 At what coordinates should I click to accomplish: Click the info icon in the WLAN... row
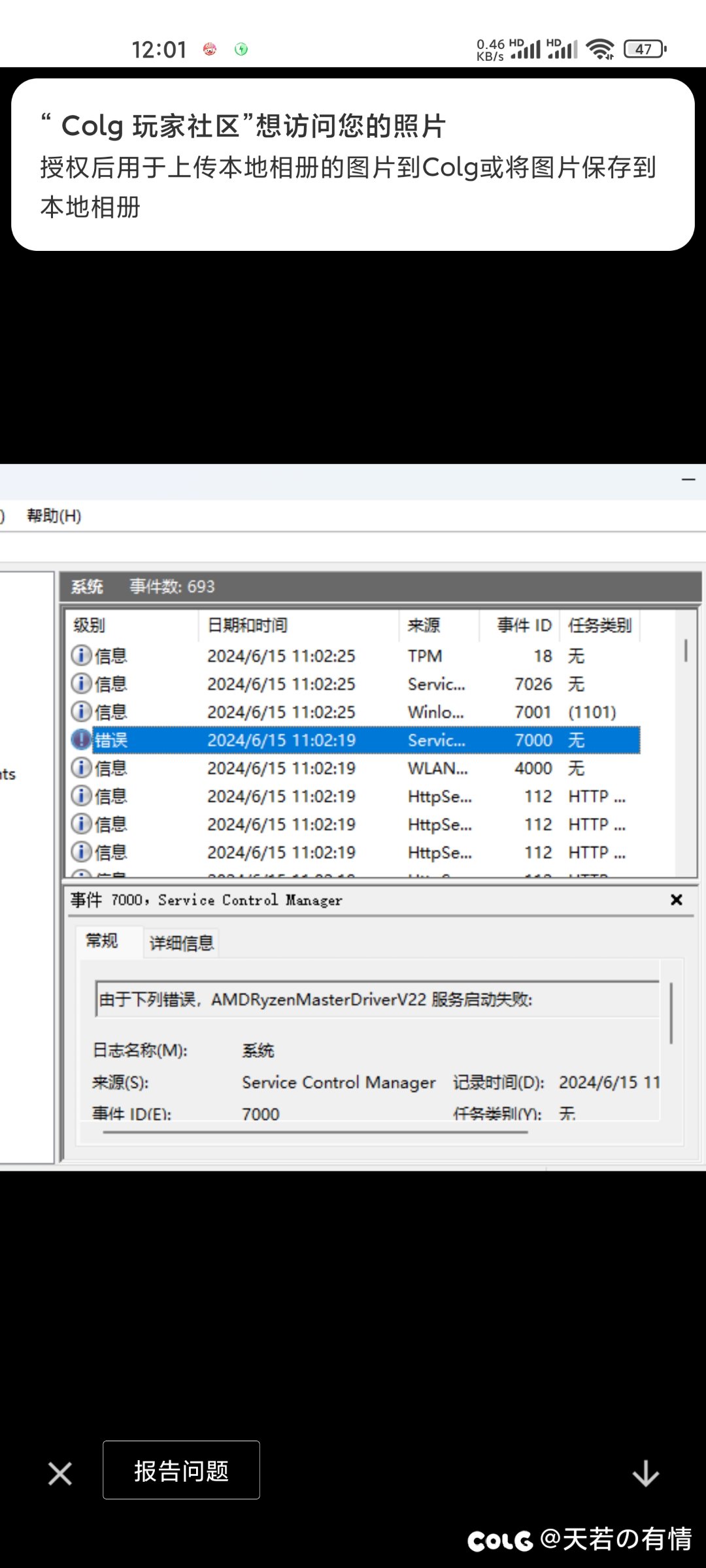click(x=81, y=768)
